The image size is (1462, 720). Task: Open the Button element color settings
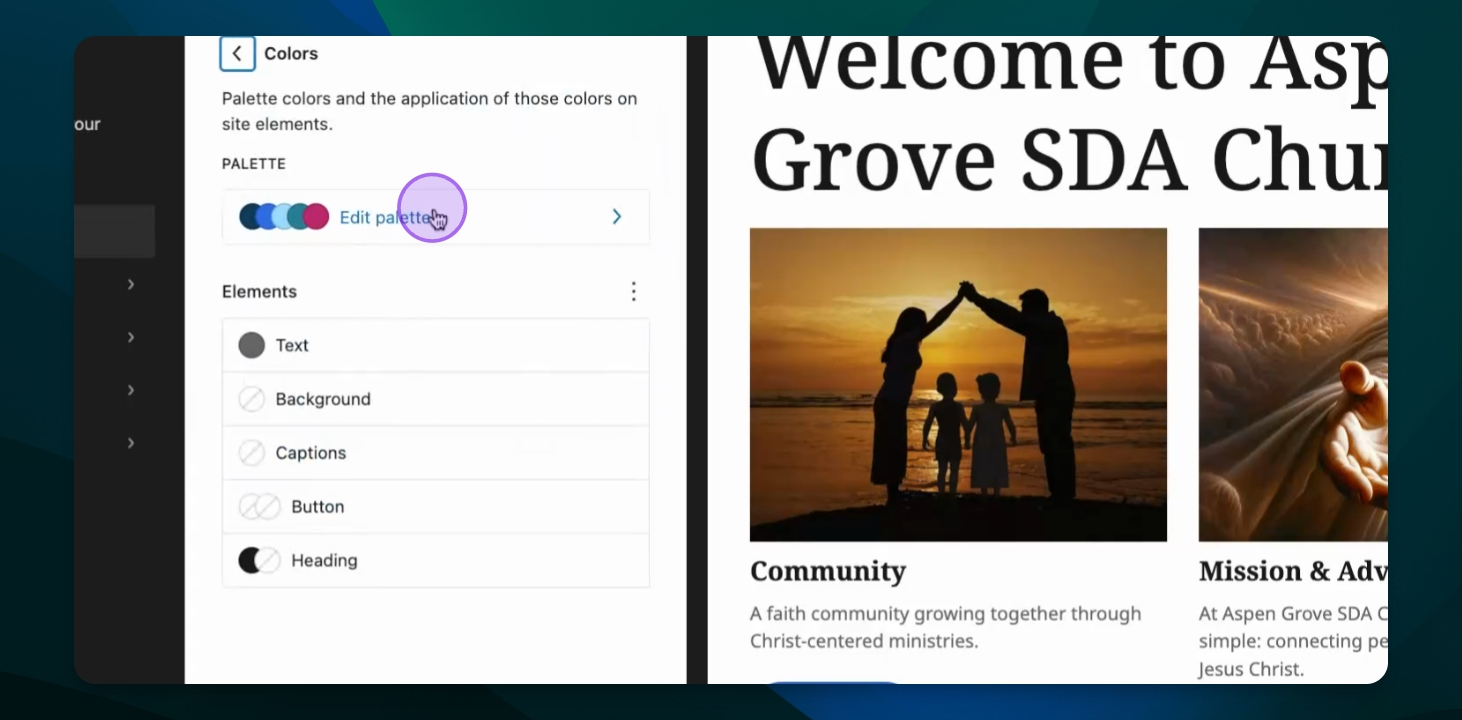click(436, 507)
